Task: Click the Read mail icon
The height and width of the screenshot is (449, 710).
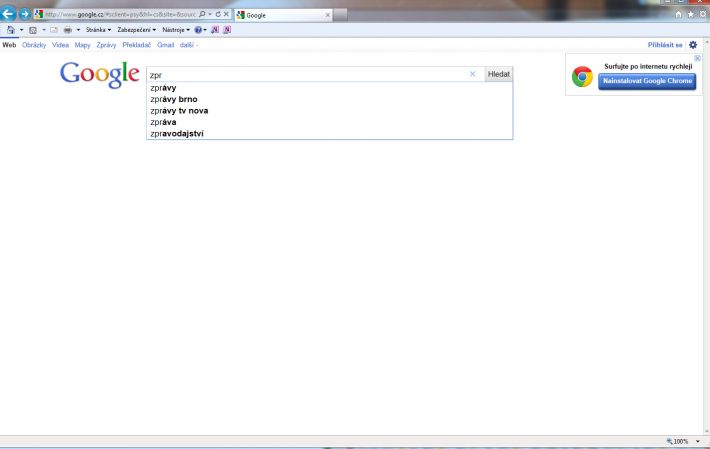Action: 54,30
